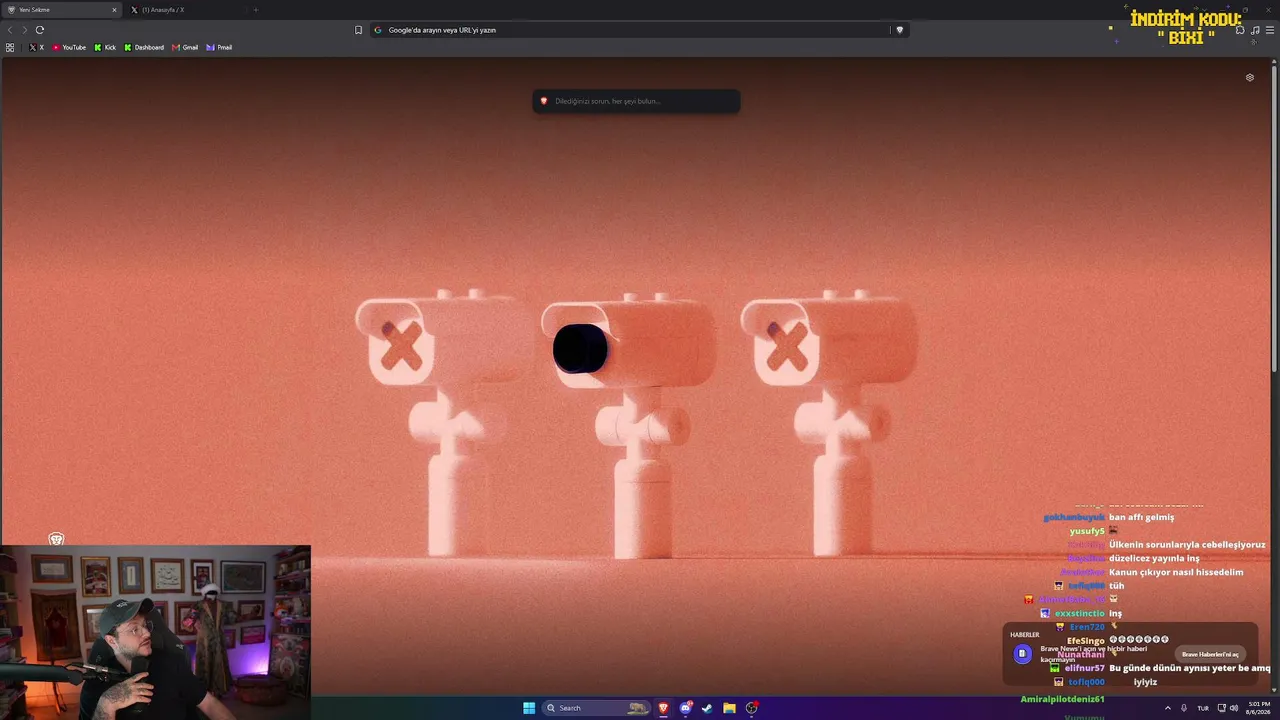Open the Dashboard bookmark
1280x720 pixels.
(x=144, y=47)
